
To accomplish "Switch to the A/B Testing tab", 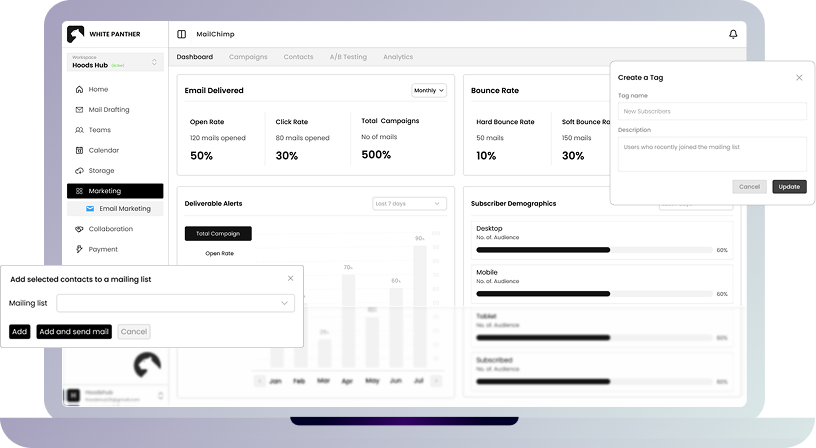I will 348,57.
